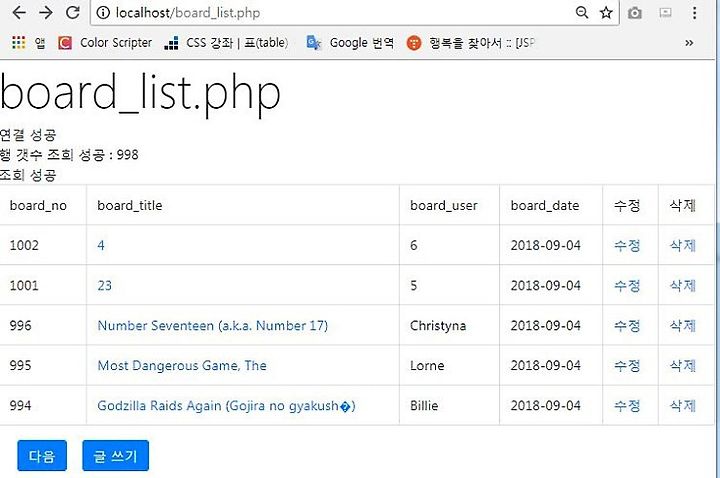The width and height of the screenshot is (720, 478).
Task: Open the Google 번역 bookmark
Action: pos(350,43)
